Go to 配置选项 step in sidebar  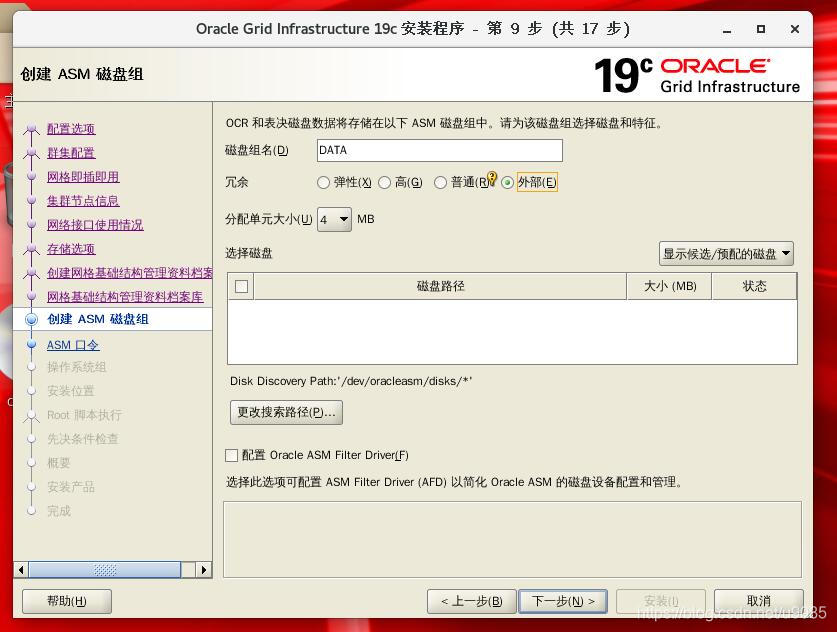click(71, 129)
